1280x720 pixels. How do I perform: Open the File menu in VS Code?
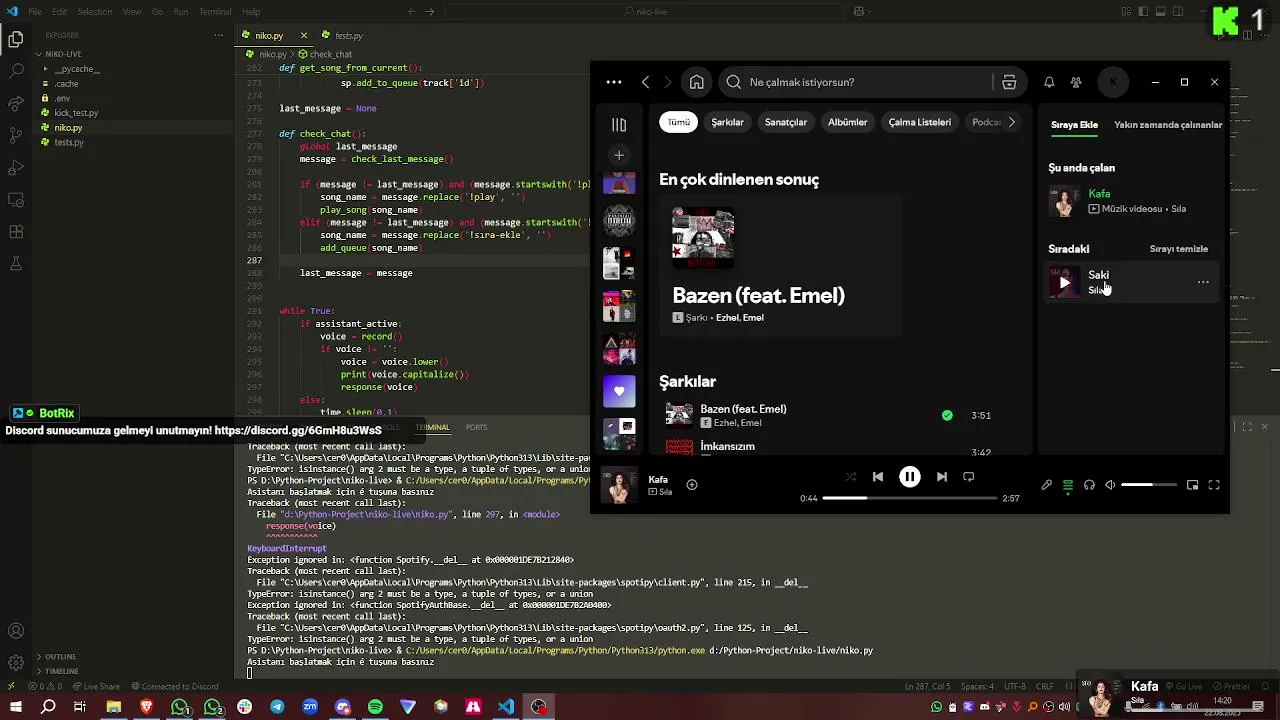click(35, 12)
